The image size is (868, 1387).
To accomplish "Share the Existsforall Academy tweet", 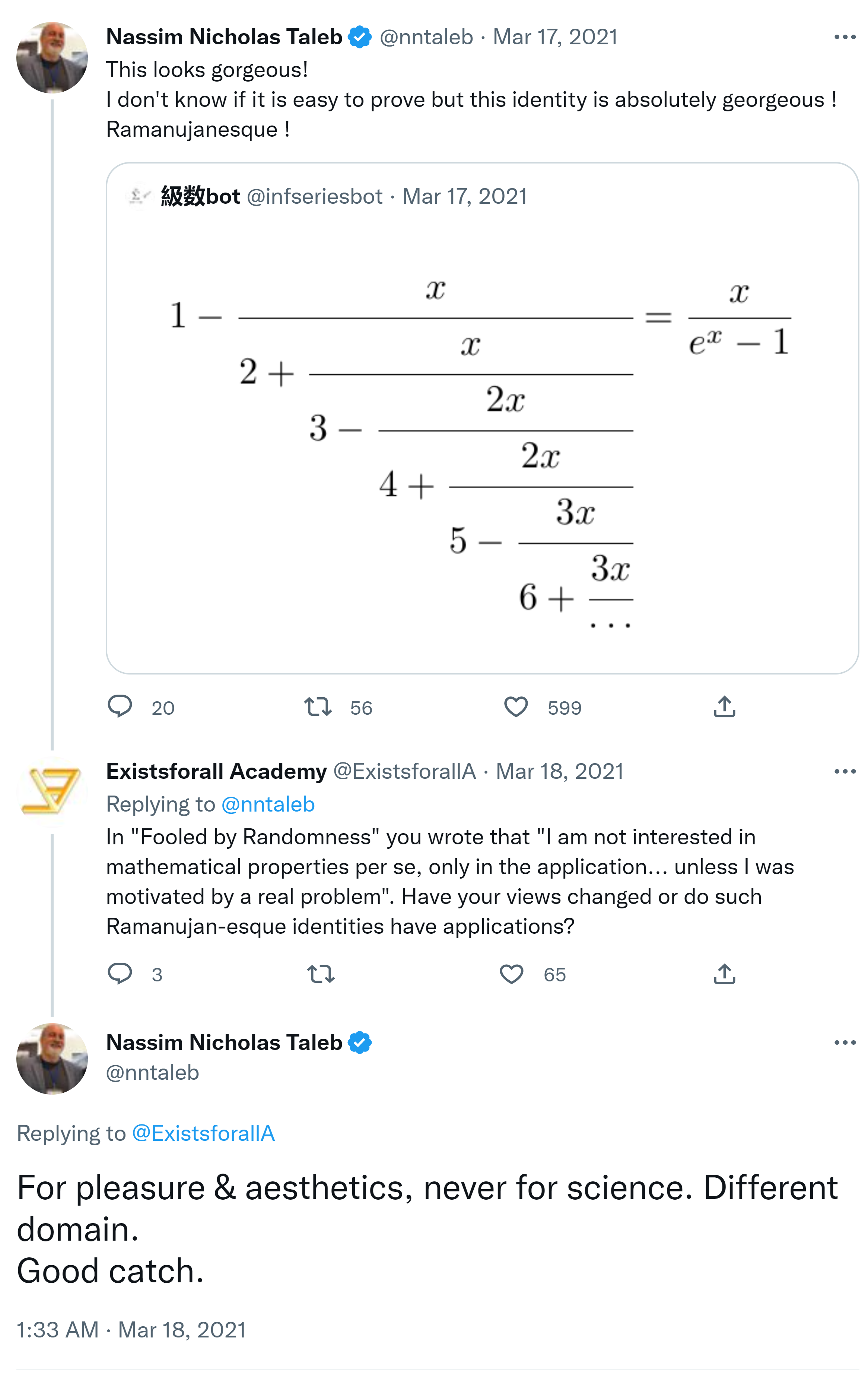I will point(725,974).
